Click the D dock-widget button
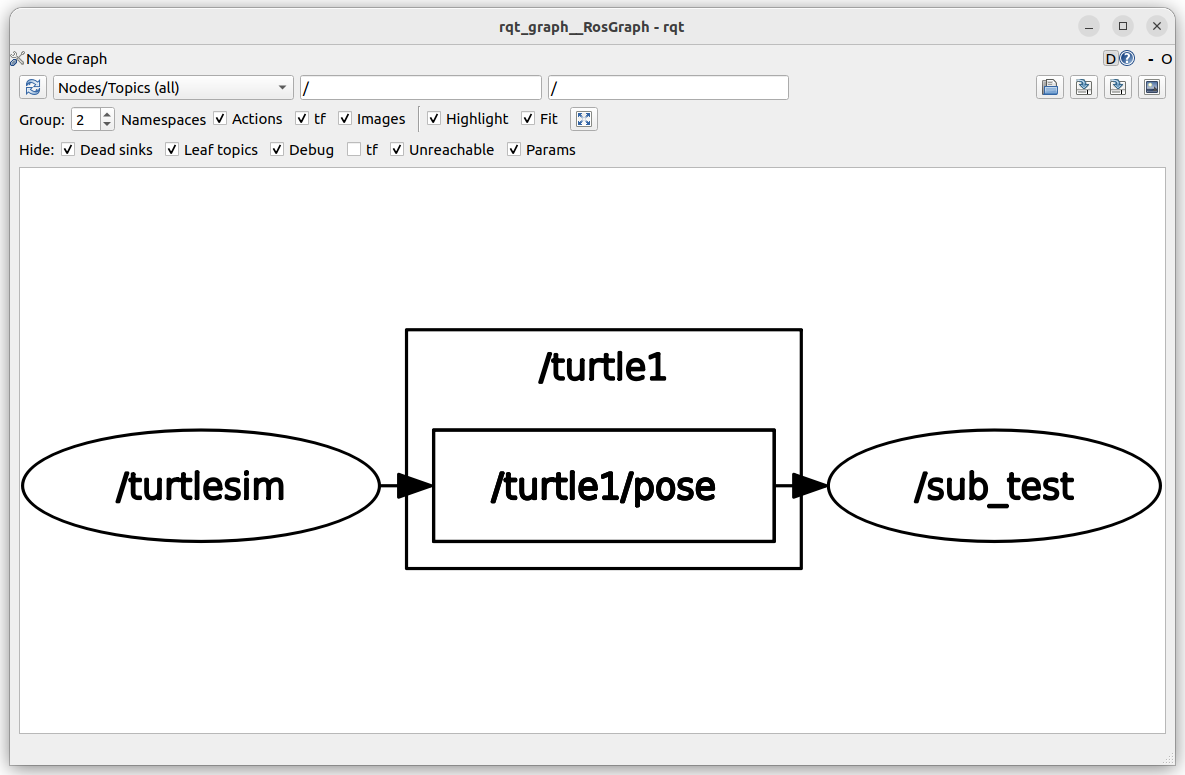The height and width of the screenshot is (775, 1185). coord(1110,59)
